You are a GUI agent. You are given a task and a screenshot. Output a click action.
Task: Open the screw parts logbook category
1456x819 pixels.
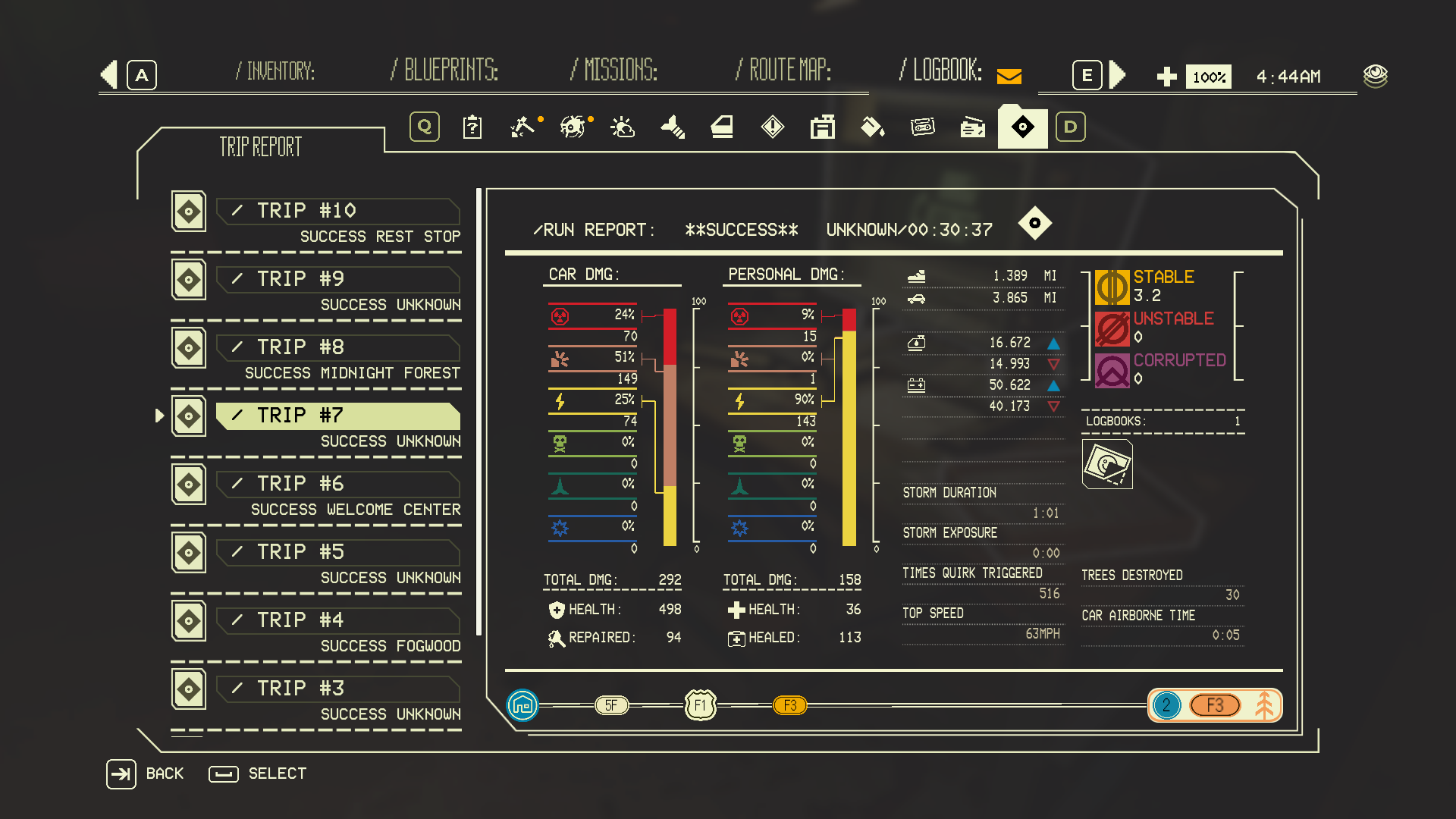click(x=673, y=127)
